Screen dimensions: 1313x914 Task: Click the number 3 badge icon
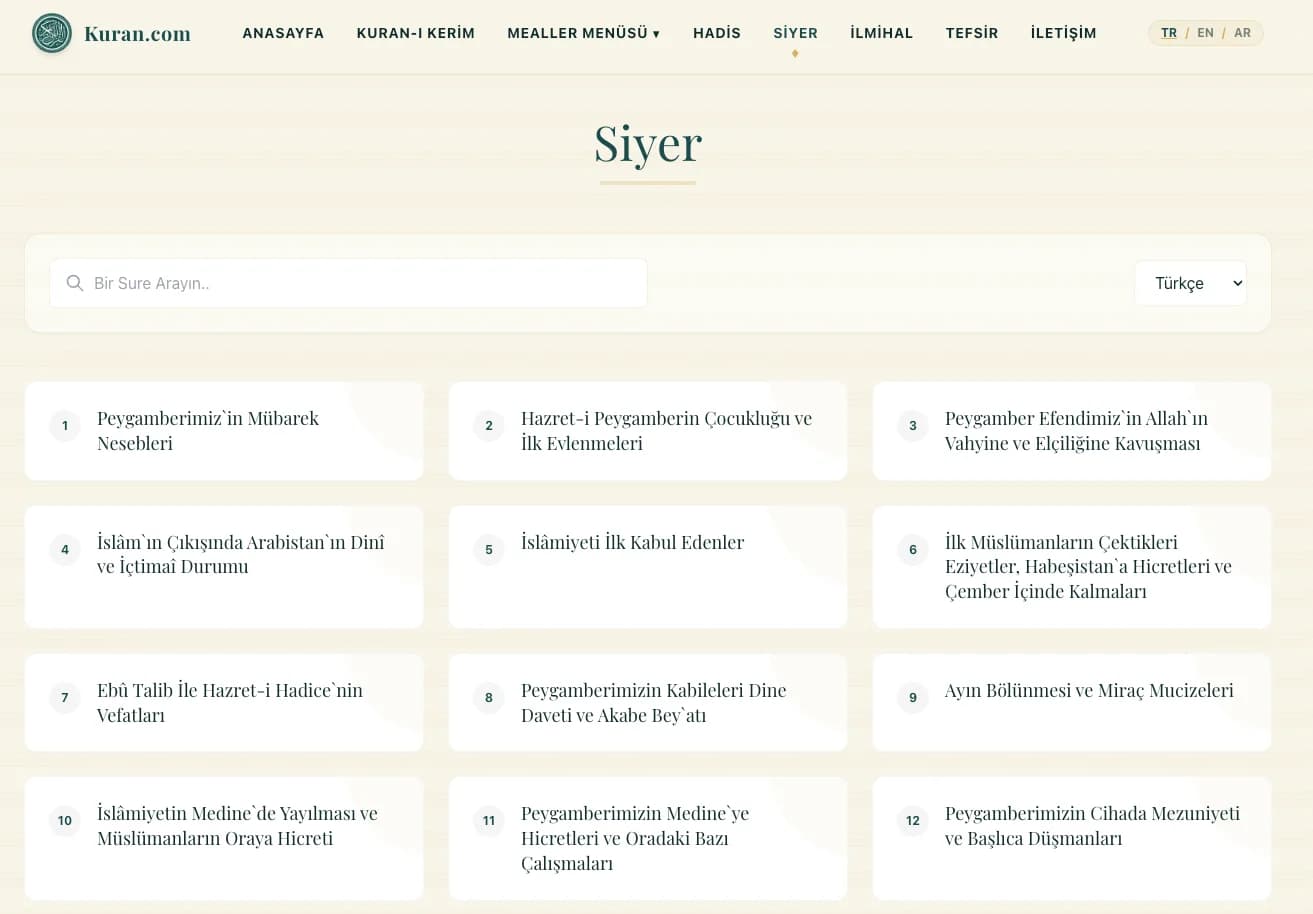[x=913, y=426]
